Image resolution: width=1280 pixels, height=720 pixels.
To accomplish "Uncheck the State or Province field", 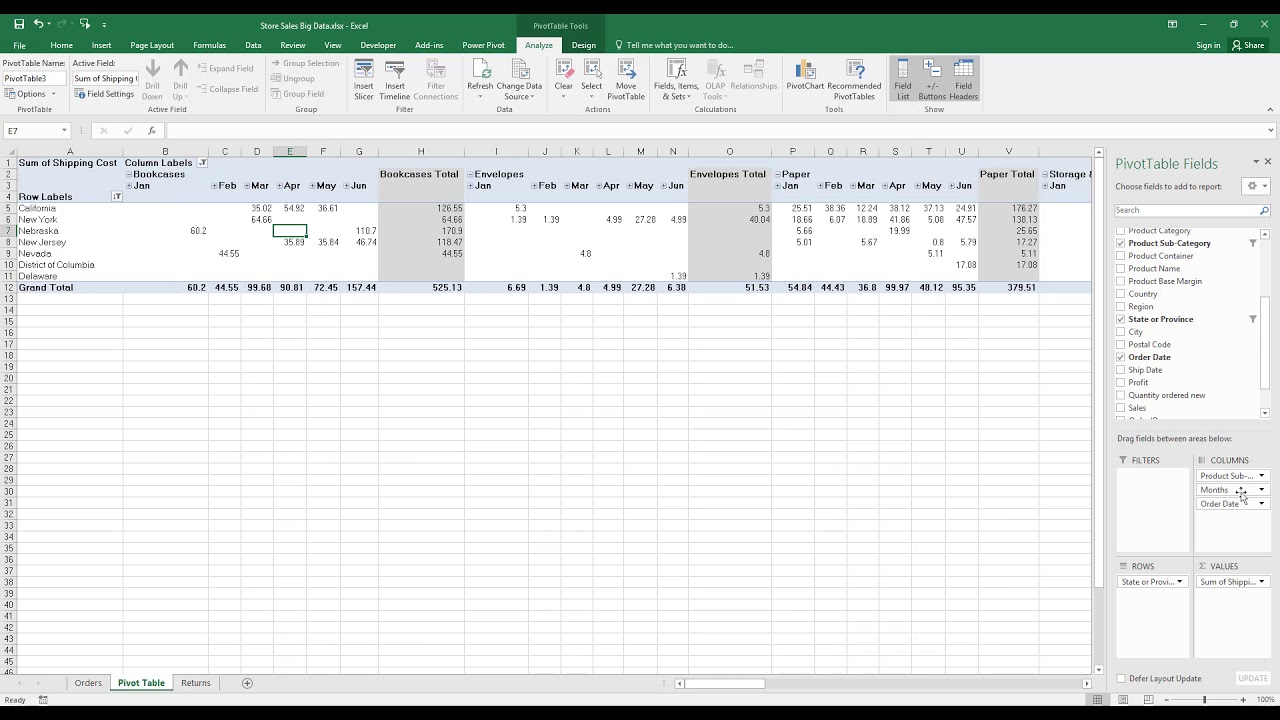I will pyautogui.click(x=1121, y=319).
